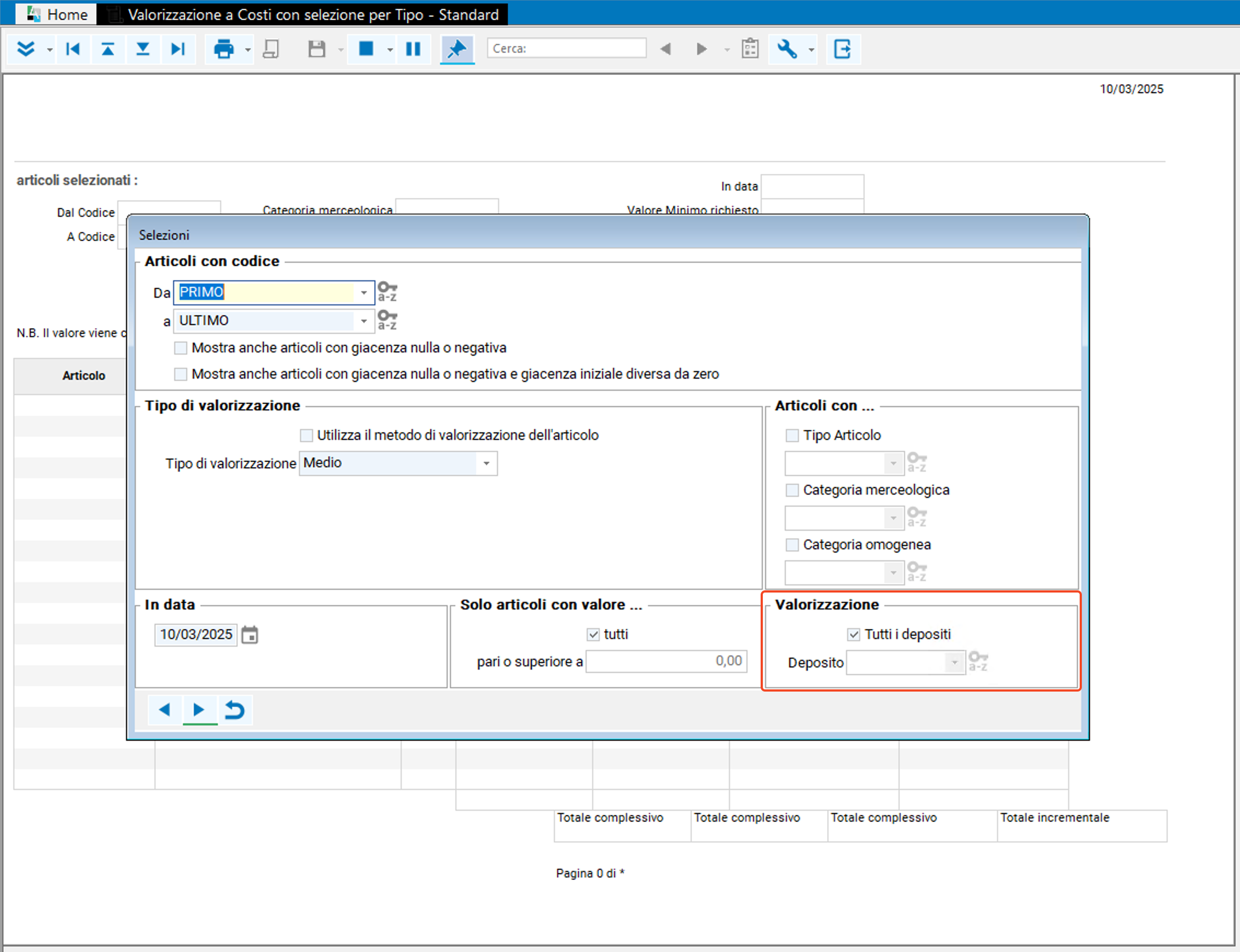The height and width of the screenshot is (952, 1240).
Task: Enable Mostra anche articoli giacenza nulla o negativa
Action: 180,348
